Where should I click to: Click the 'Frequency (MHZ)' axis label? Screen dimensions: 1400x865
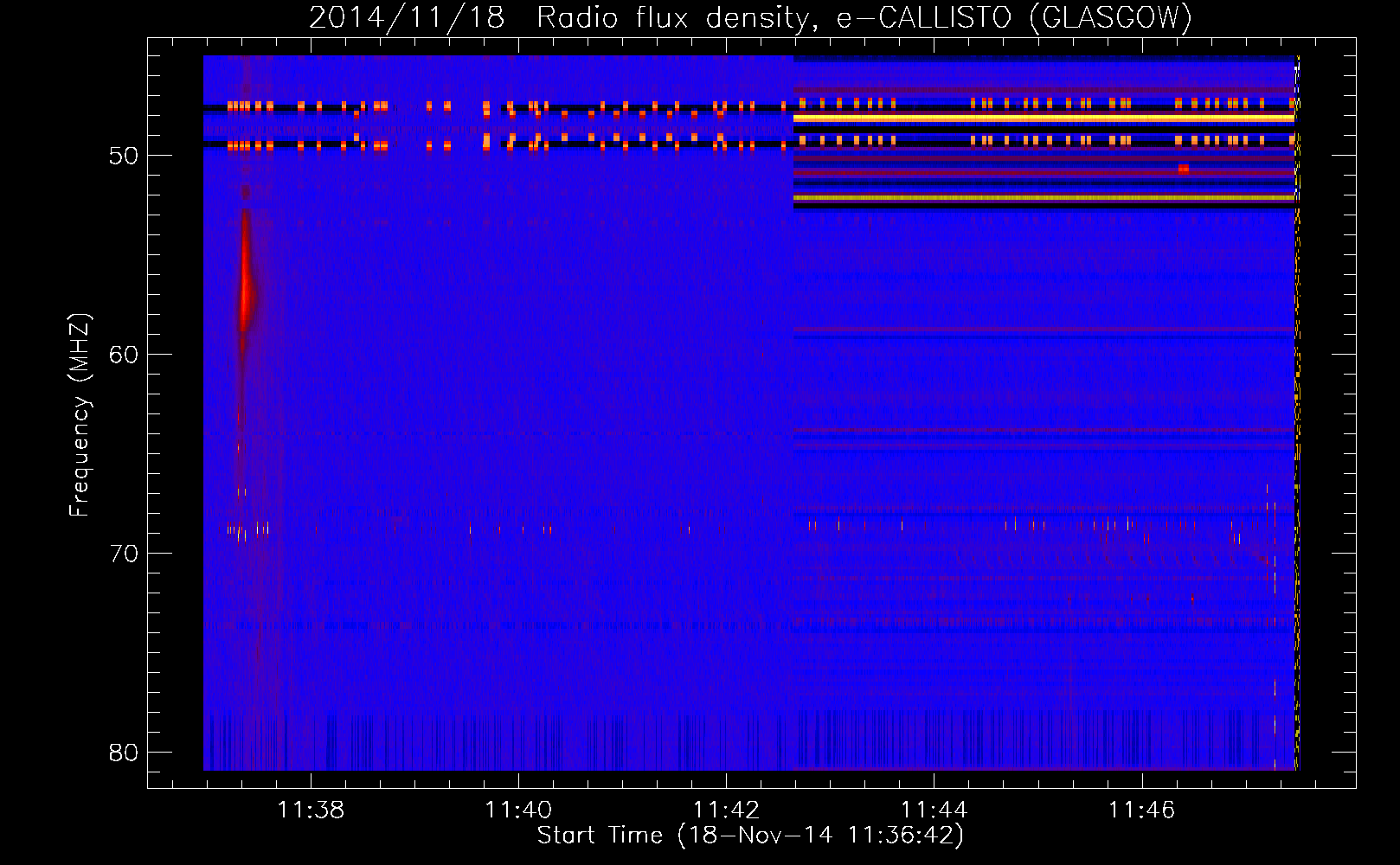pos(80,414)
